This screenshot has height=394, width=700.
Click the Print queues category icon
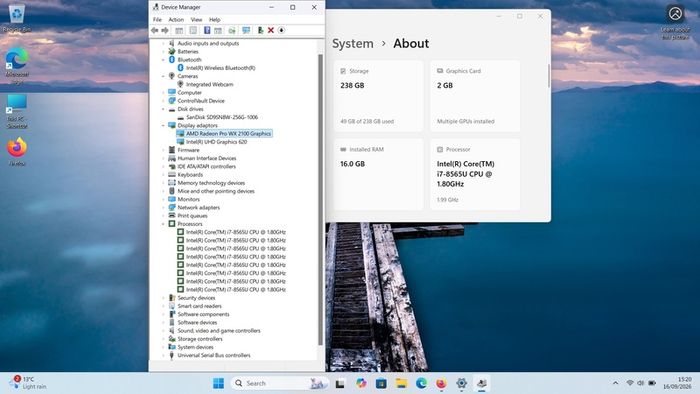click(172, 216)
